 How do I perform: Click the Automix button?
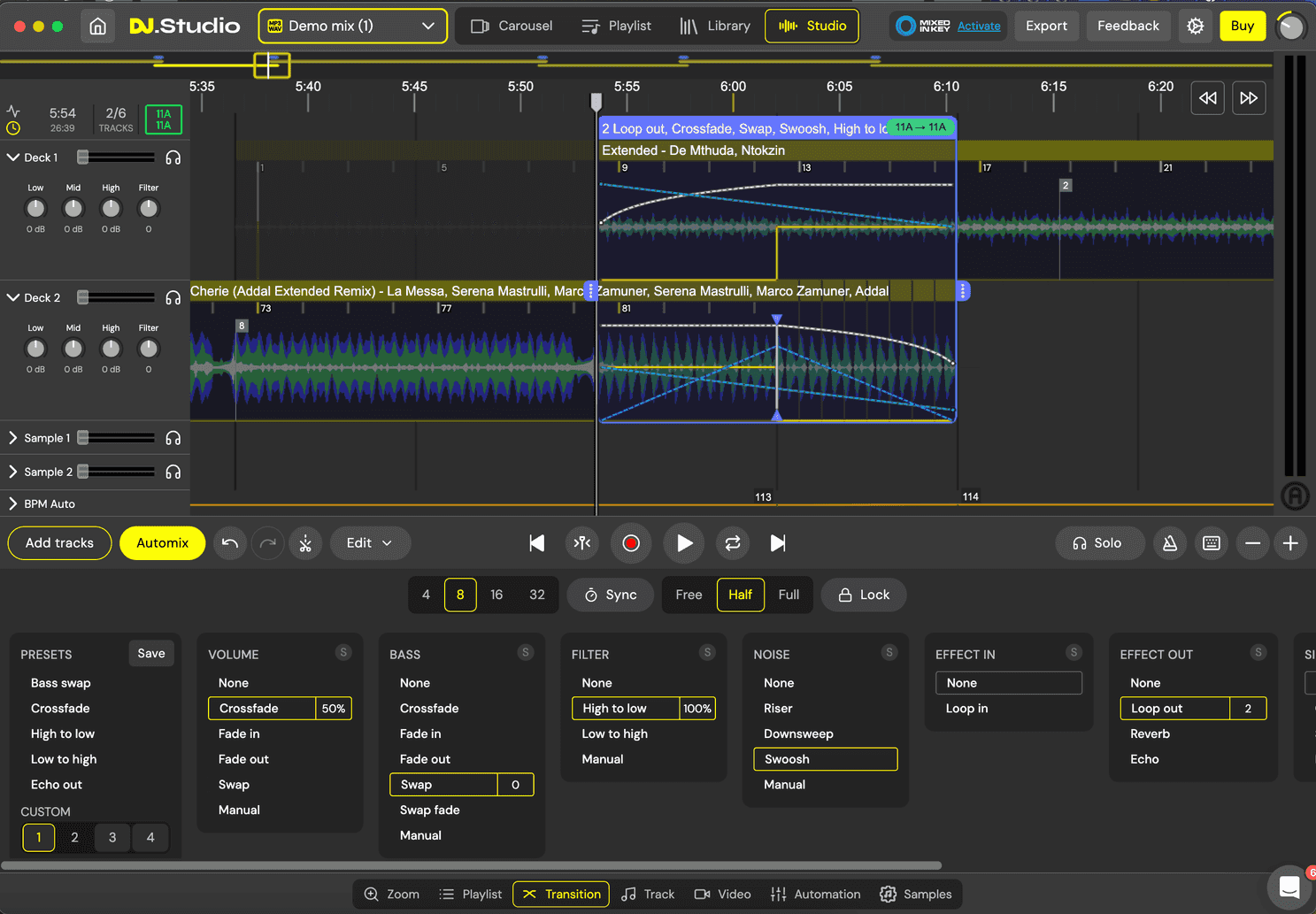(x=162, y=543)
